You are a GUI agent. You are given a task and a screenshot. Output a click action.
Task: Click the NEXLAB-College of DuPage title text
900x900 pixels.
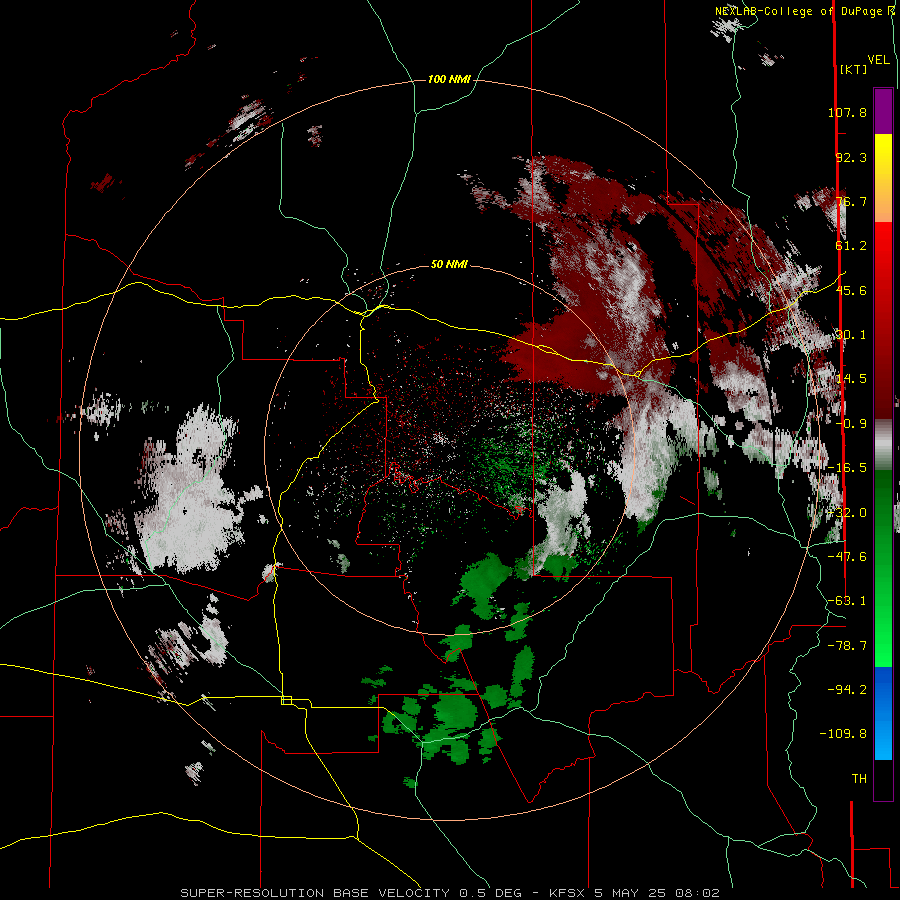point(801,11)
